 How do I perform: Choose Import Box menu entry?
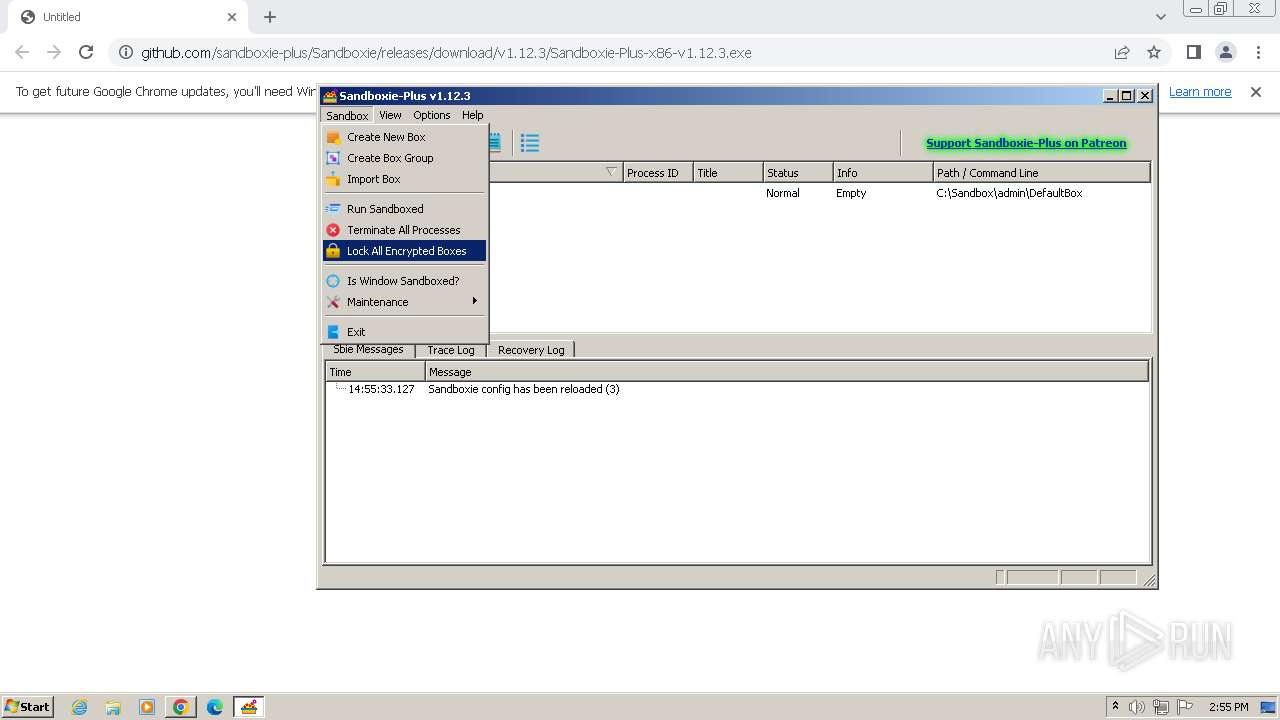404,179
